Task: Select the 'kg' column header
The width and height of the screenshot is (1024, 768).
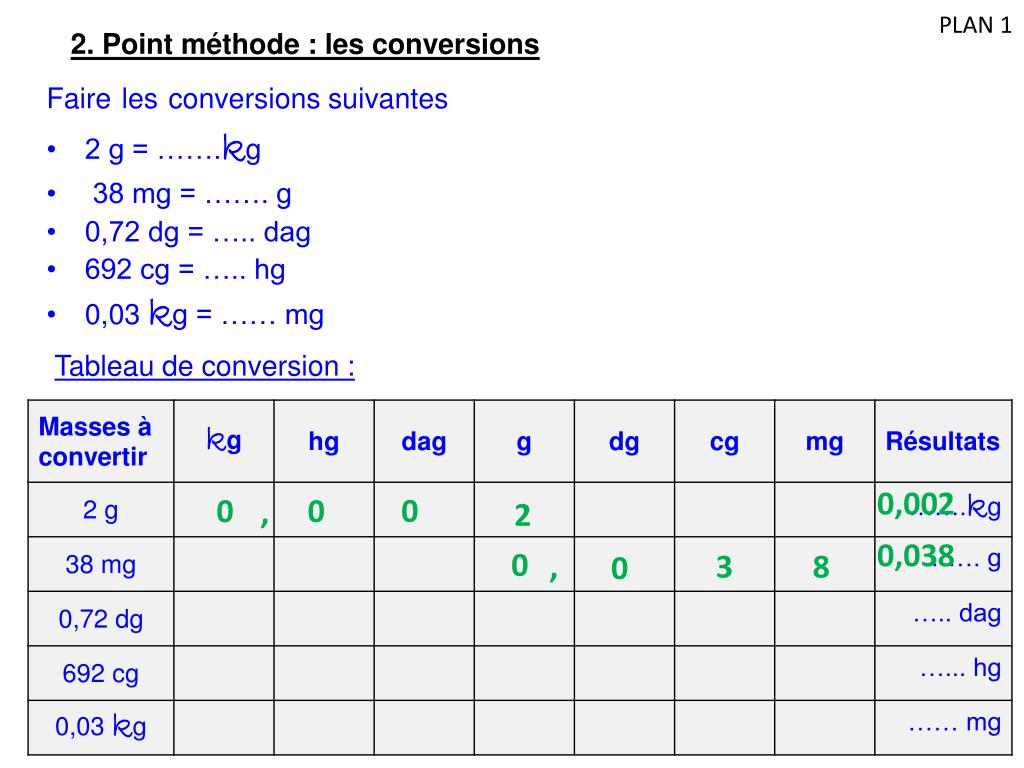Action: (224, 441)
